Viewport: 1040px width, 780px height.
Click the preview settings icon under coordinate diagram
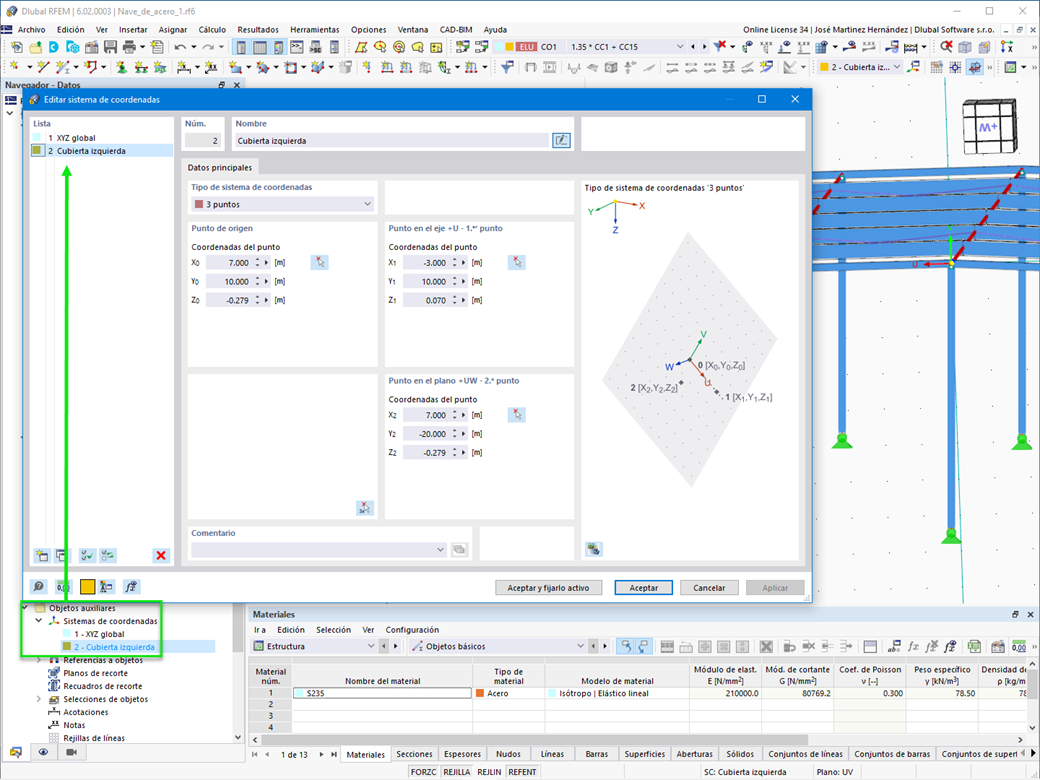point(594,549)
